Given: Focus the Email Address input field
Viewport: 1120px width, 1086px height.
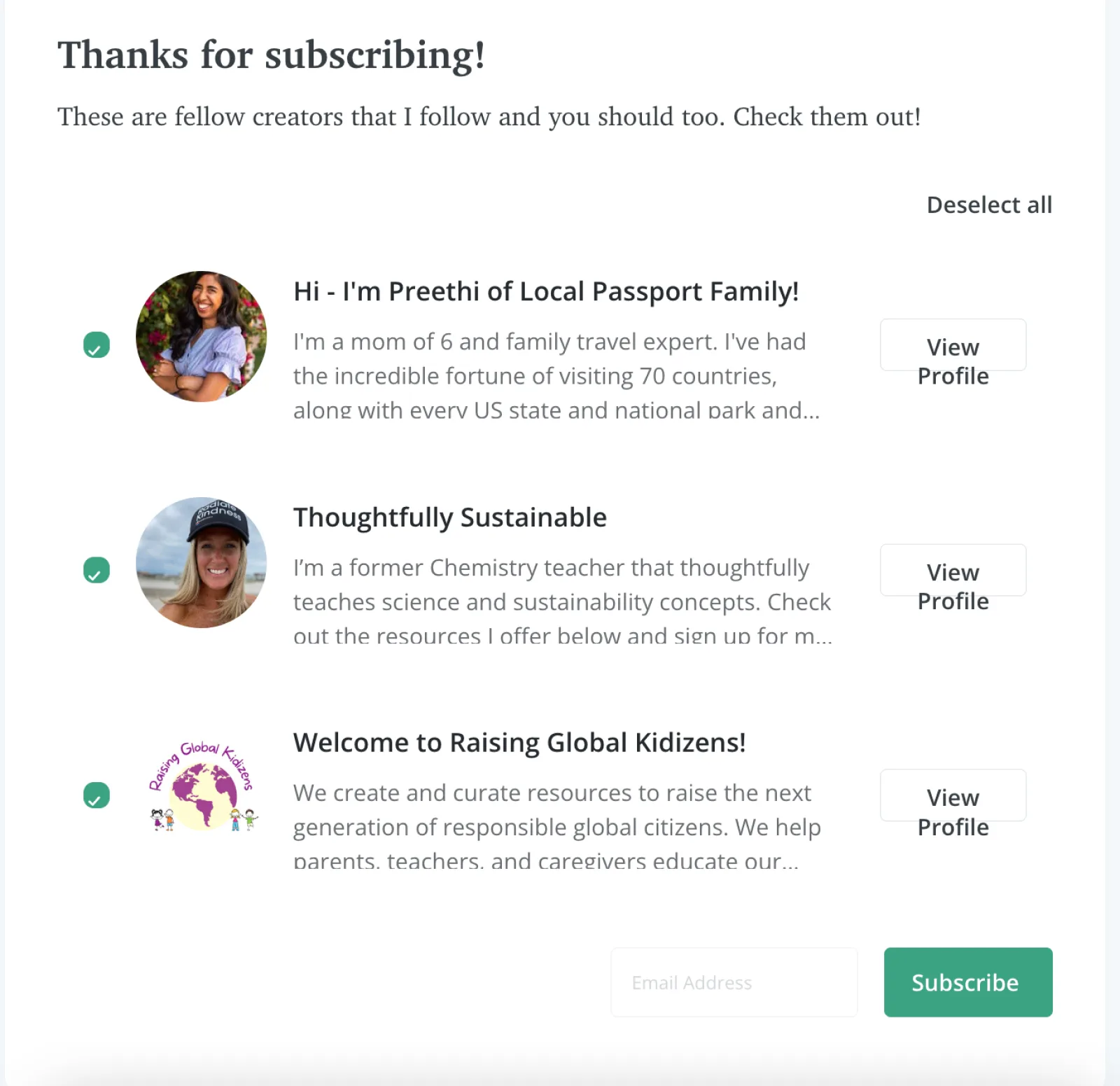Looking at the screenshot, I should pyautogui.click(x=734, y=982).
